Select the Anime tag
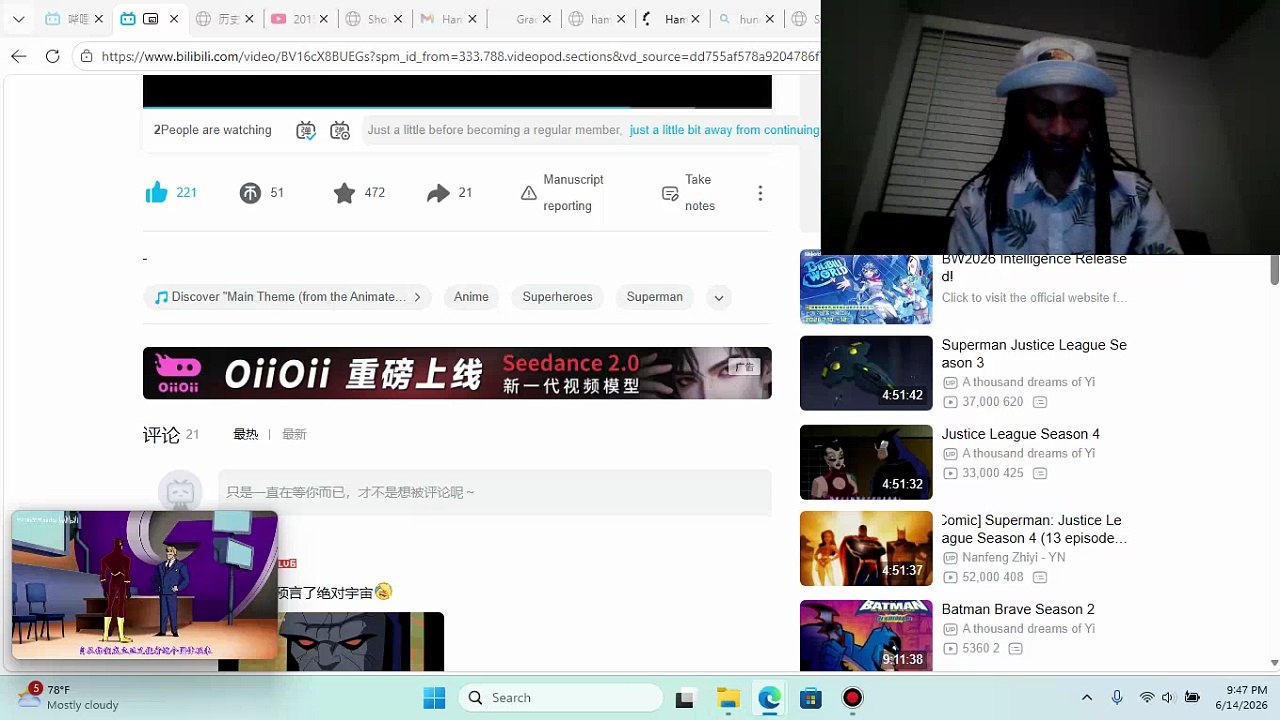The height and width of the screenshot is (720, 1280). point(471,297)
